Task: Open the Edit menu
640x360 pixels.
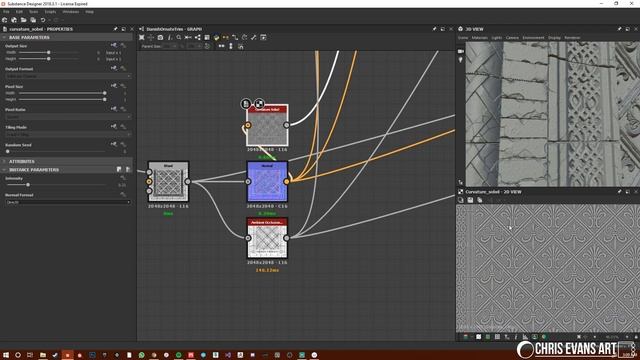Action: [x=19, y=12]
